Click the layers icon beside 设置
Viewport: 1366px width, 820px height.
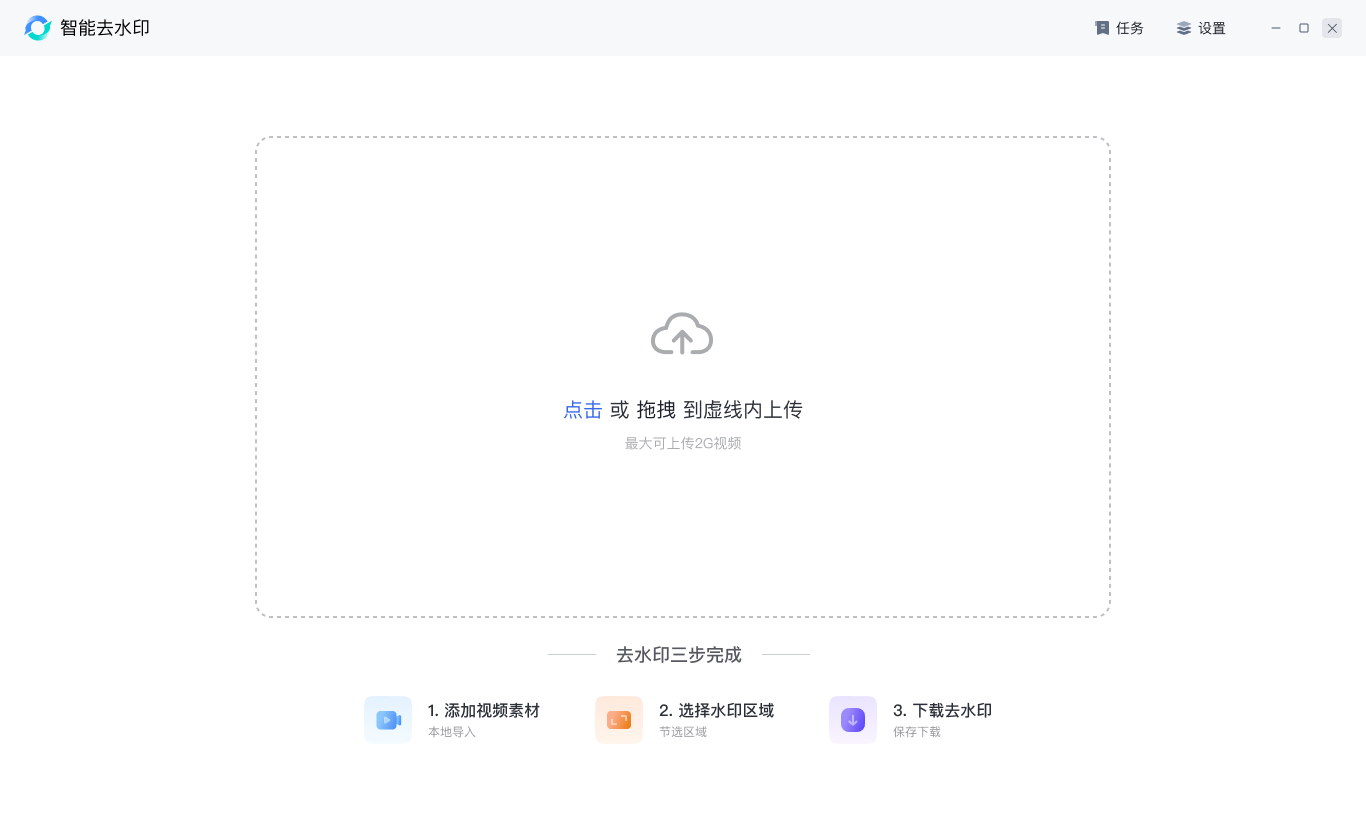click(1184, 28)
